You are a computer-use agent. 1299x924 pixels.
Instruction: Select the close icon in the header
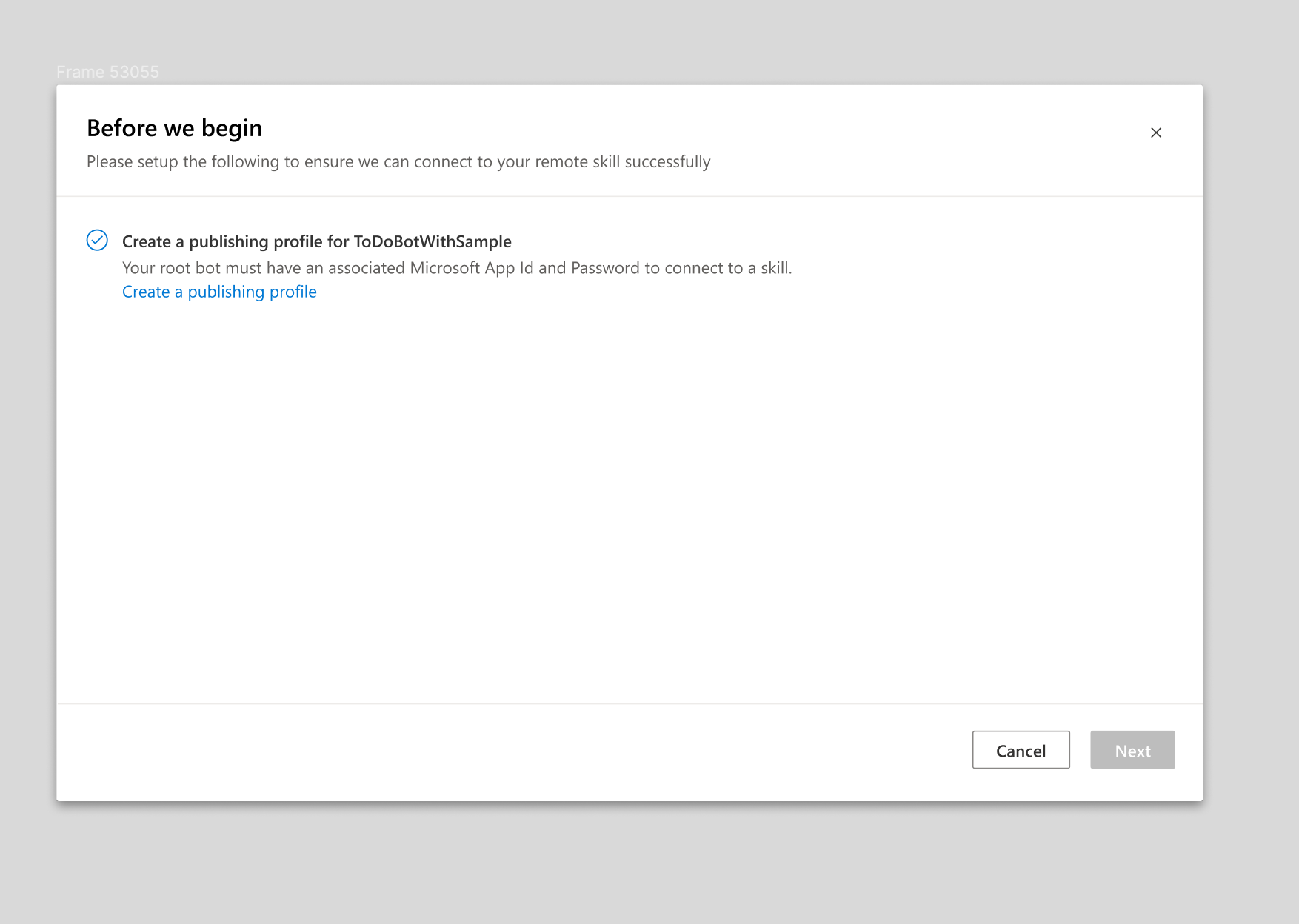(1156, 133)
